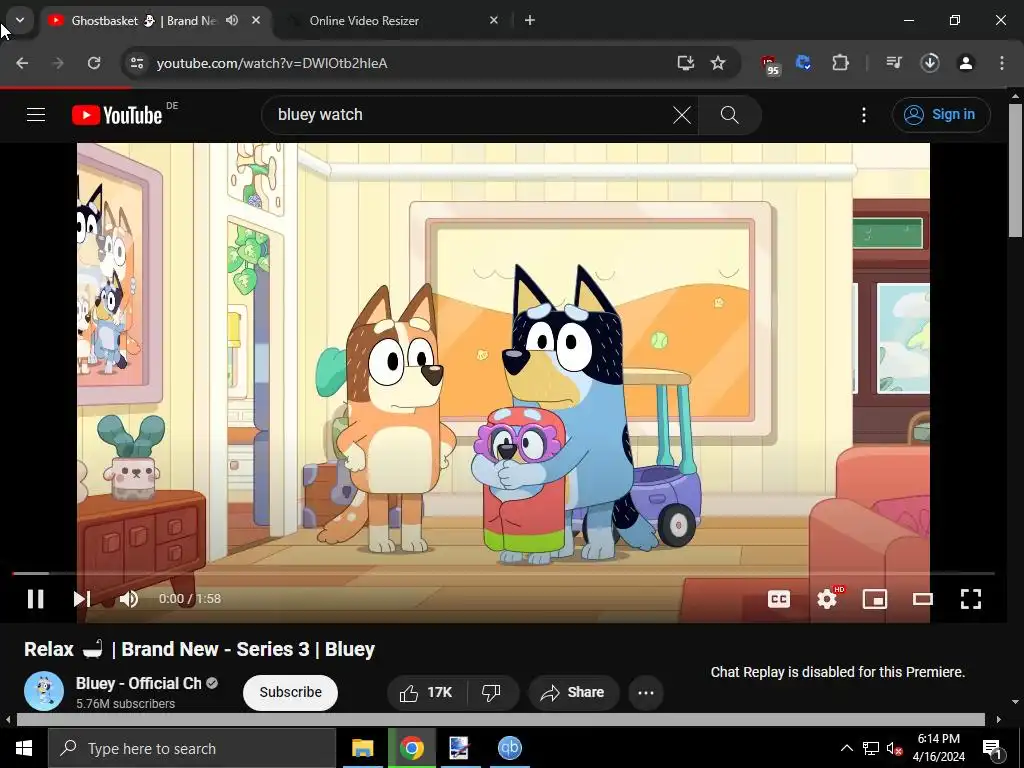Clear the search query with X

tap(682, 115)
